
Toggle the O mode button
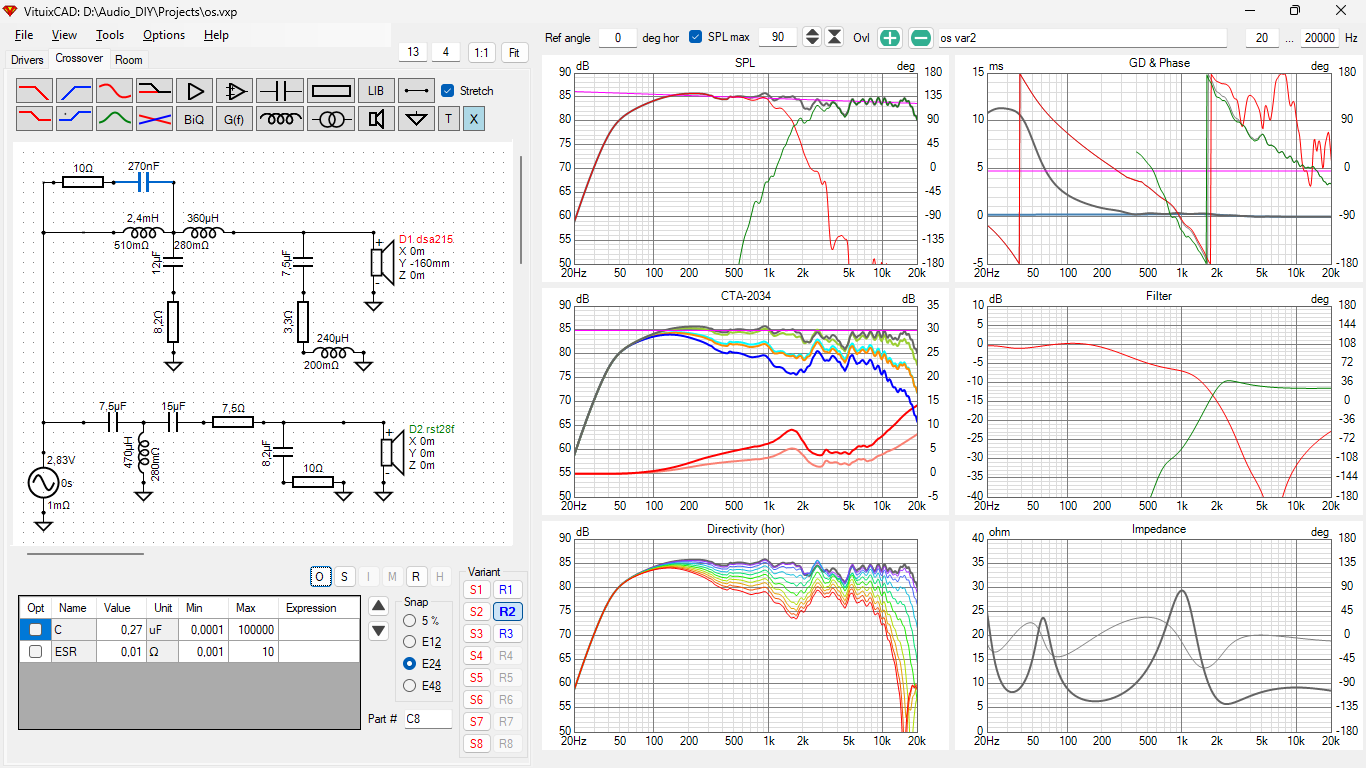point(320,576)
